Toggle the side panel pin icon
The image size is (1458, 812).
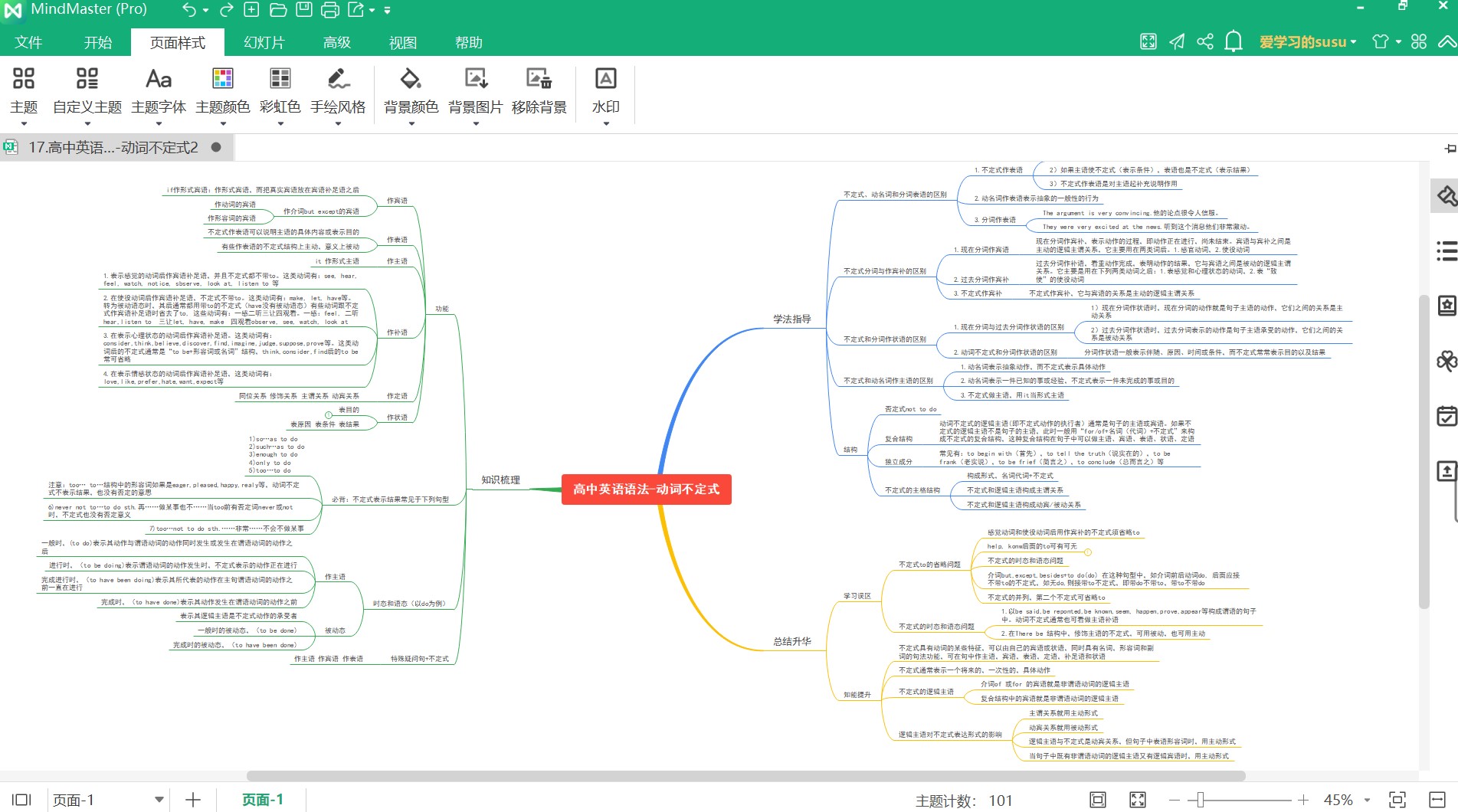click(1450, 149)
